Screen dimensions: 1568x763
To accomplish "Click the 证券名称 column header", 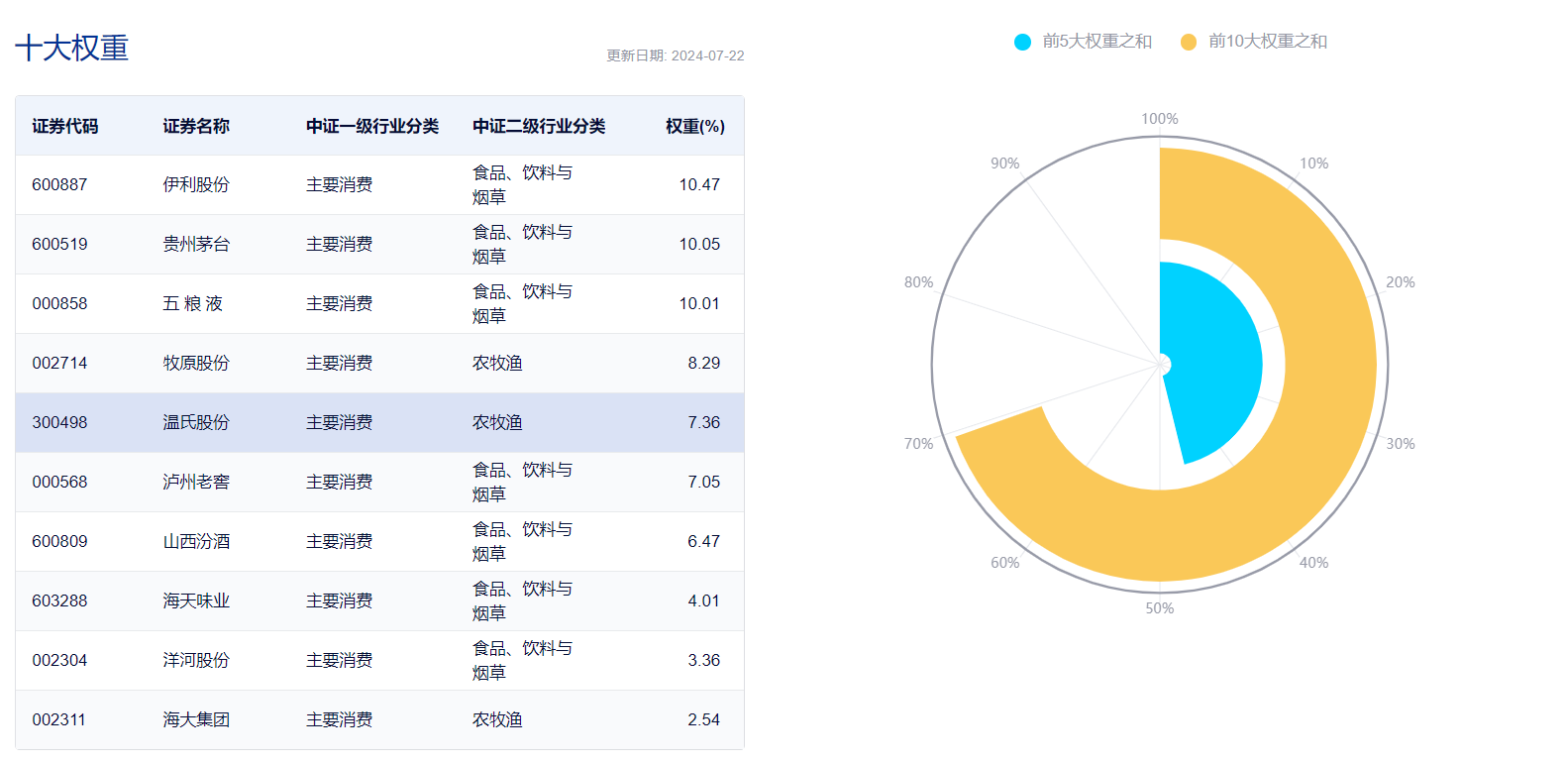I will point(196,127).
